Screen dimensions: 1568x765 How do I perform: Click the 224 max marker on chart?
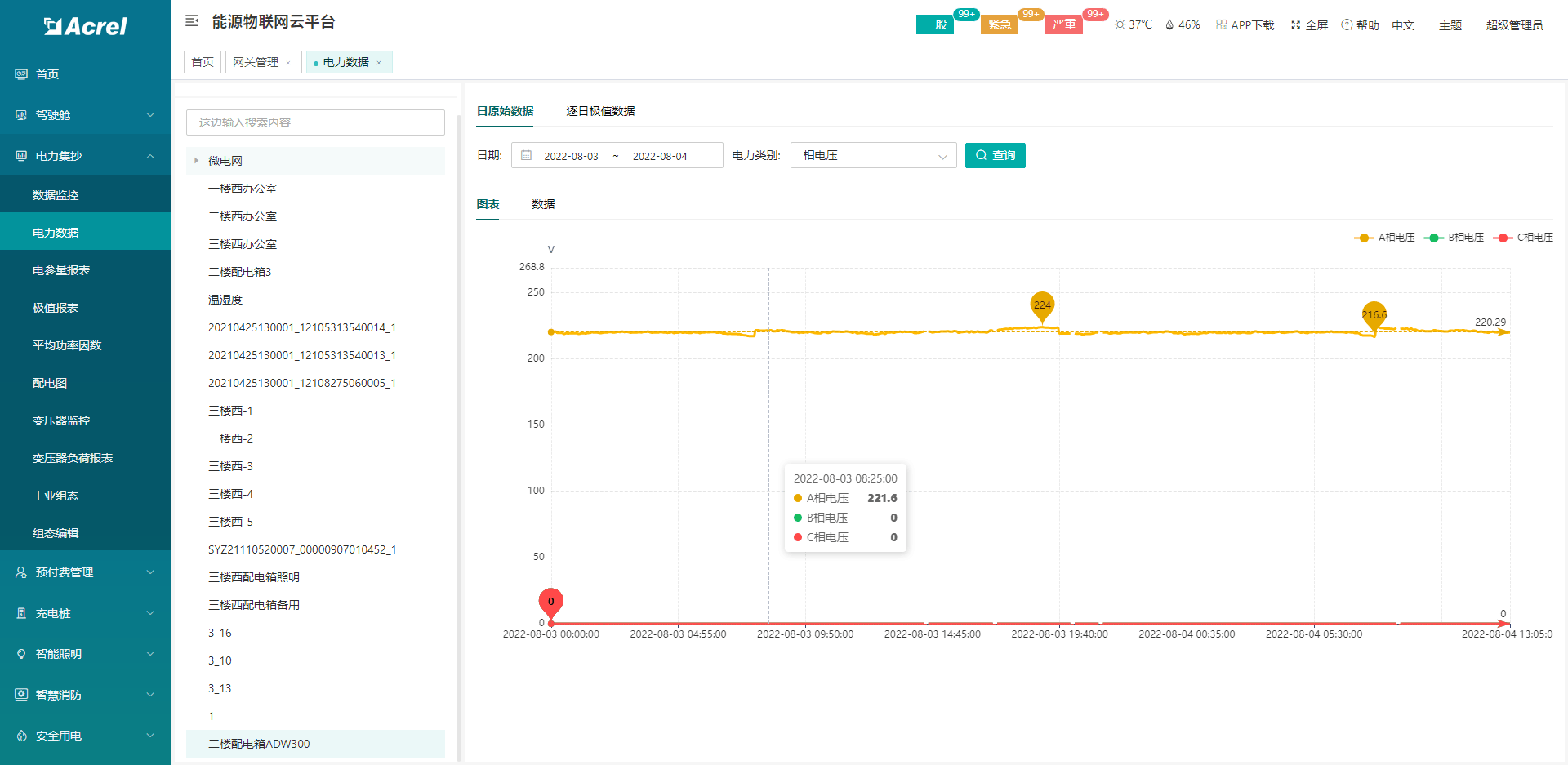[1042, 305]
